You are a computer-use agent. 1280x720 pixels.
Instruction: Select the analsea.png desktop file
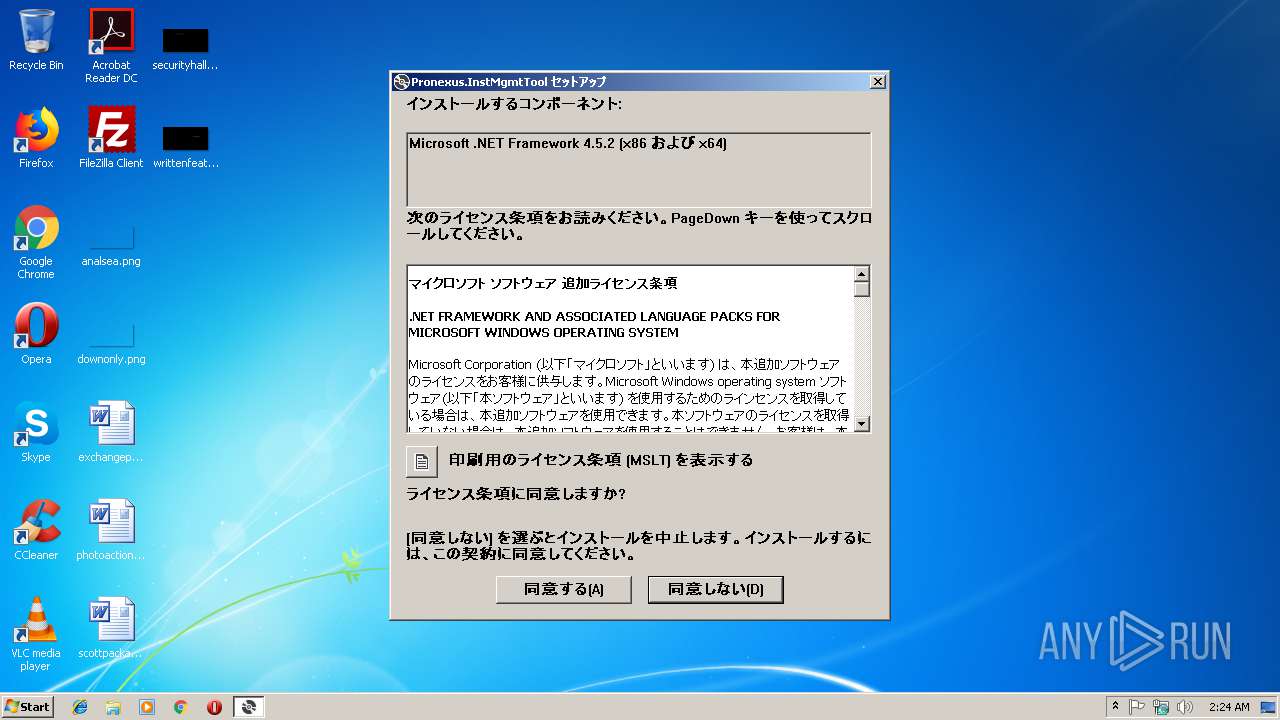coord(111,244)
